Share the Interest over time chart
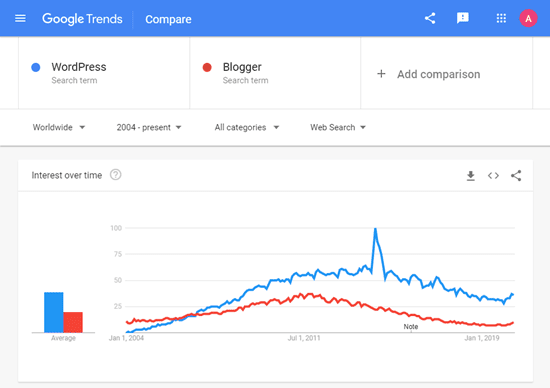Image resolution: width=550 pixels, height=388 pixels. point(516,175)
